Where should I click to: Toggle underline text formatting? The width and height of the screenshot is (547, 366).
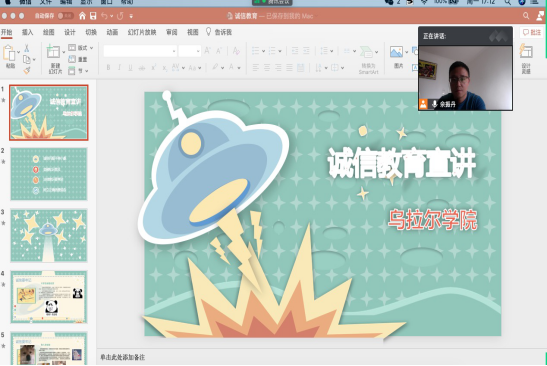point(130,67)
